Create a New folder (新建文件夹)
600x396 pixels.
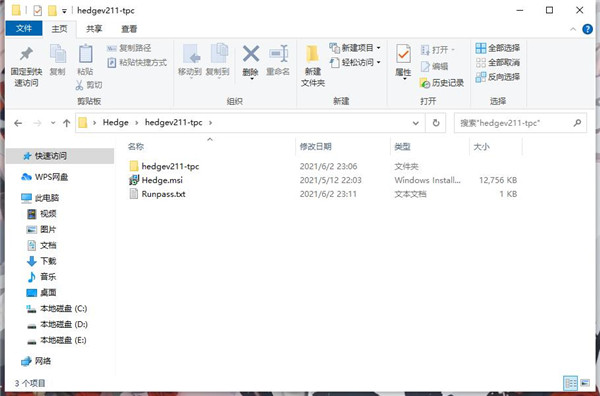pos(312,66)
